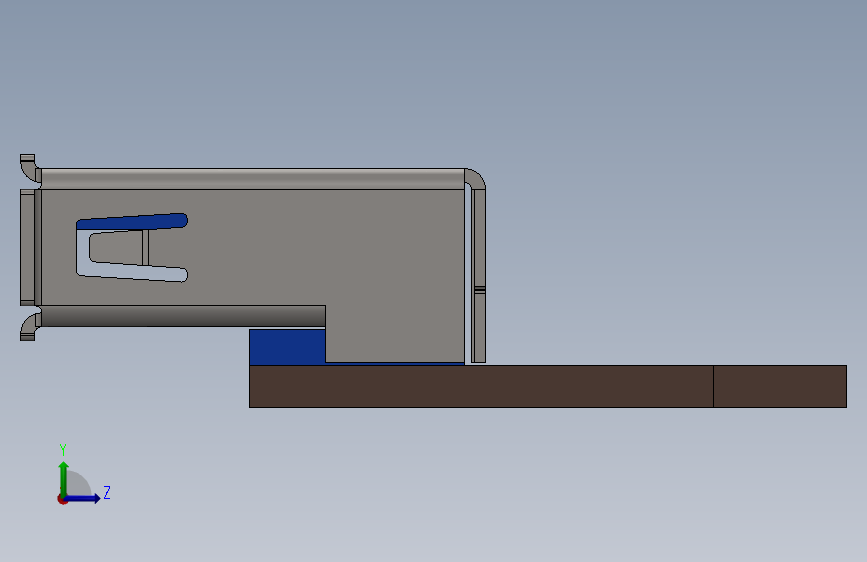Select the front opening rim plate
Image resolution: width=867 pixels, height=562 pixels.
point(28,247)
